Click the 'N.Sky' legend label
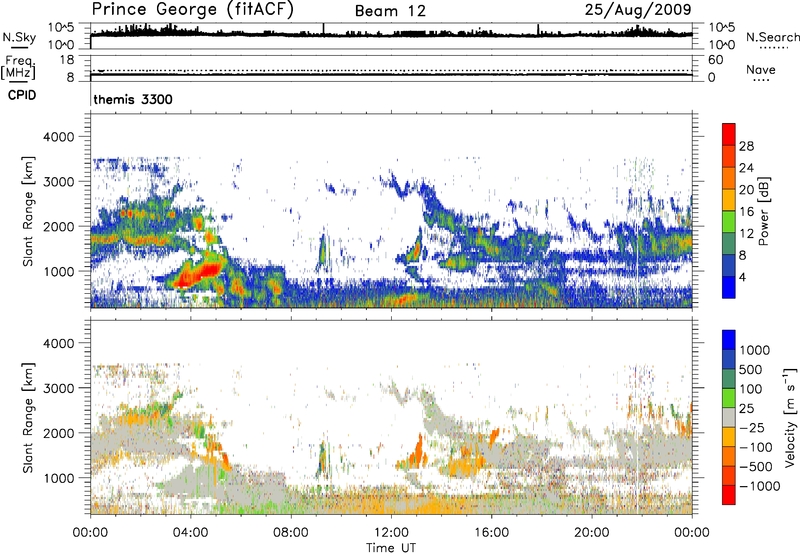This screenshot has width=800, height=554. [19, 37]
